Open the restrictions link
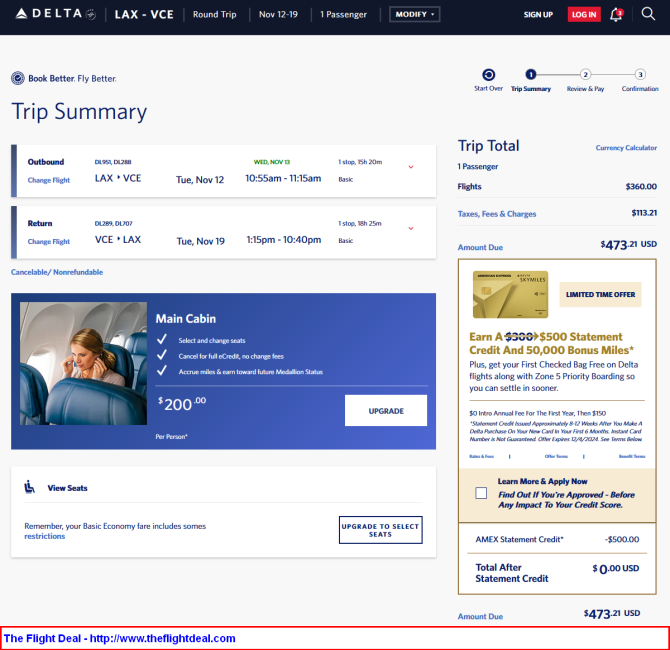This screenshot has width=670, height=650. pyautogui.click(x=44, y=536)
